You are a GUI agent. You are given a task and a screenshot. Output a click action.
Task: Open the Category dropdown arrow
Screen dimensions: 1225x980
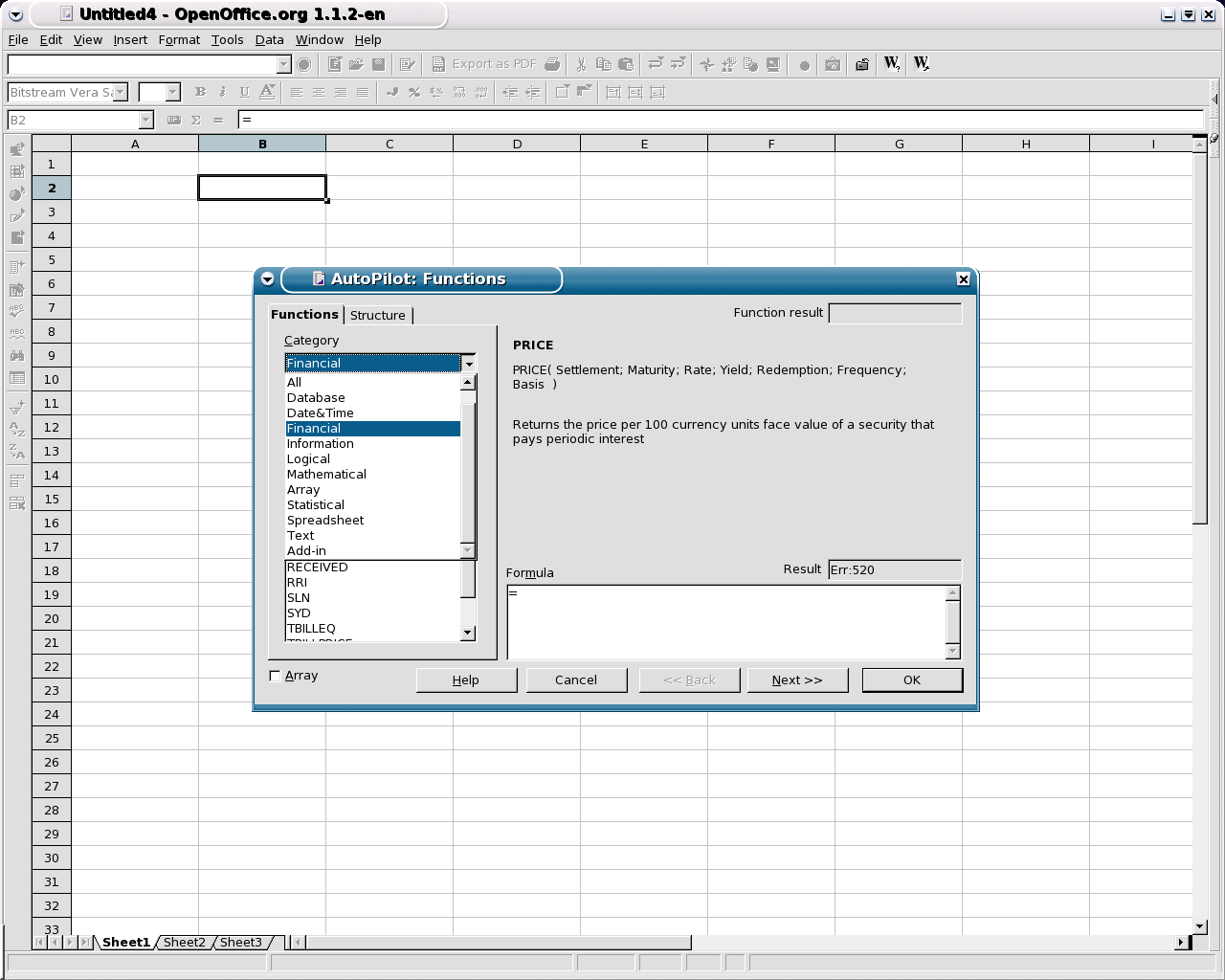[x=469, y=363]
